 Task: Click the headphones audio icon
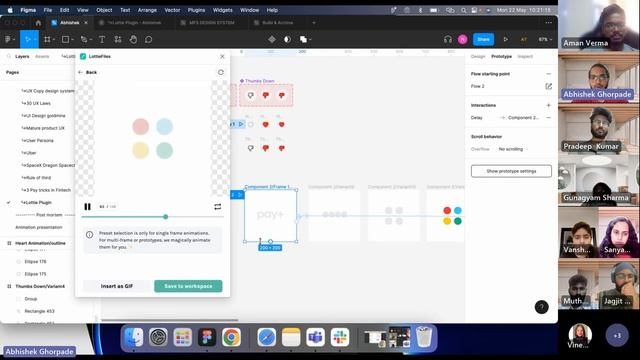pos(448,40)
